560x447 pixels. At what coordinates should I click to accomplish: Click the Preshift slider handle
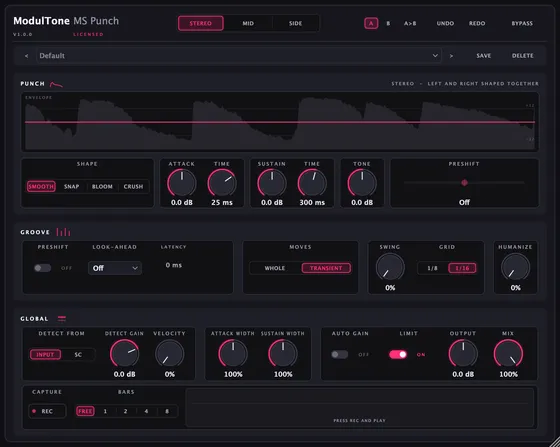click(x=464, y=182)
